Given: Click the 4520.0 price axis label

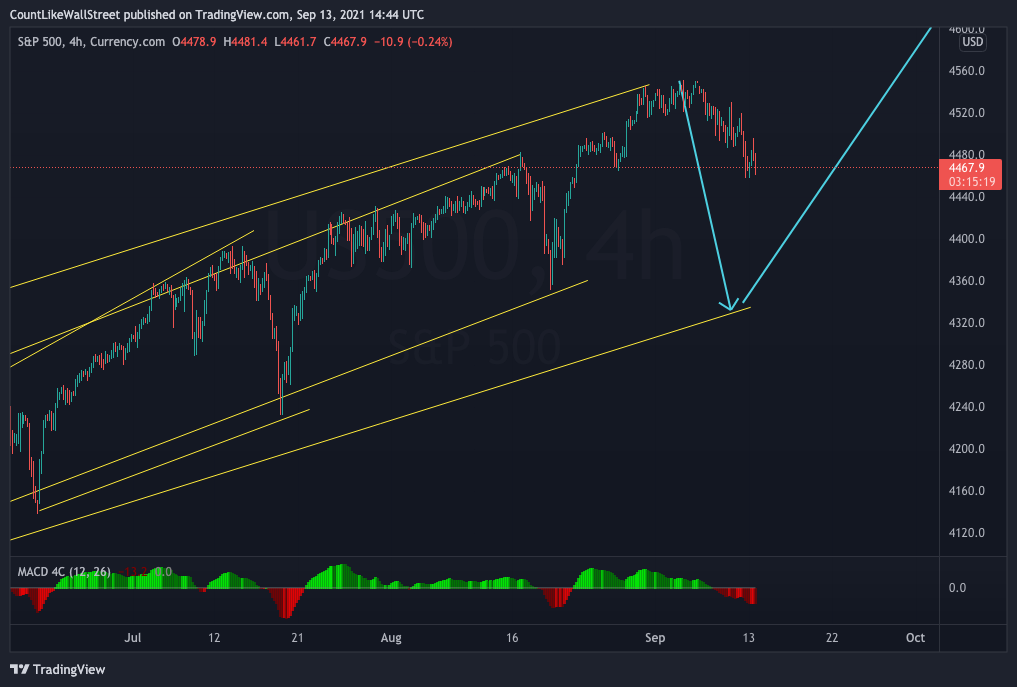Looking at the screenshot, I should point(966,113).
